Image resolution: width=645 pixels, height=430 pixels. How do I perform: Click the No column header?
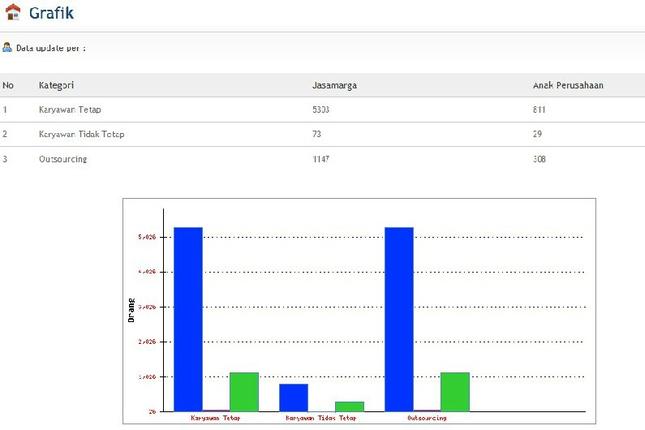(x=8, y=85)
